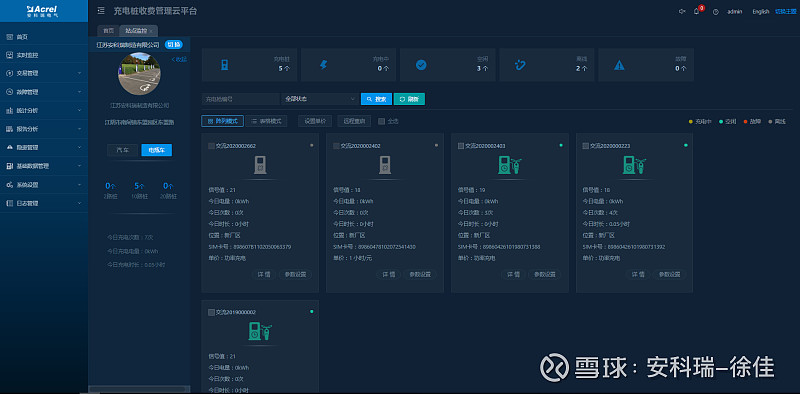Click the blue 切换 station switch button
The width and height of the screenshot is (800, 394).
click(x=173, y=44)
